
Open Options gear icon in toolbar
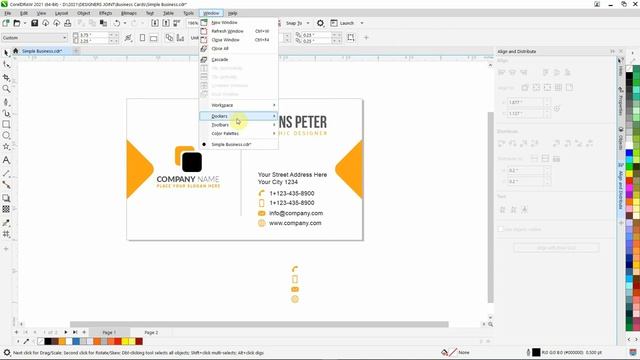320,23
